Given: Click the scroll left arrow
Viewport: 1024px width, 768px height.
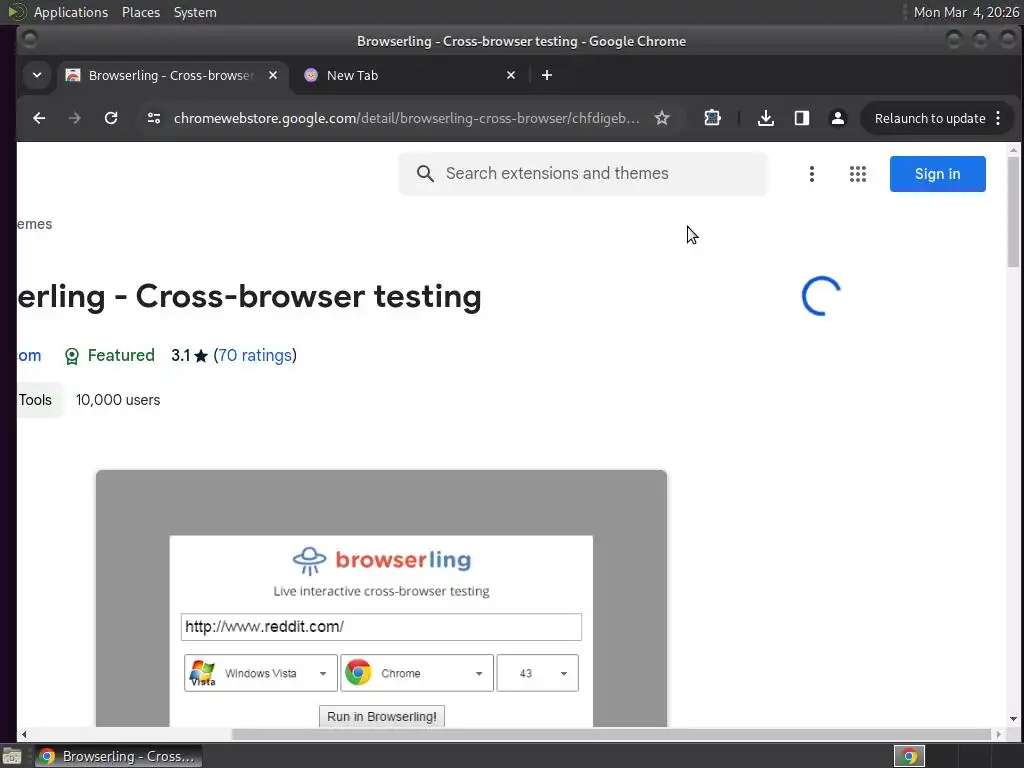Looking at the screenshot, I should [x=24, y=735].
